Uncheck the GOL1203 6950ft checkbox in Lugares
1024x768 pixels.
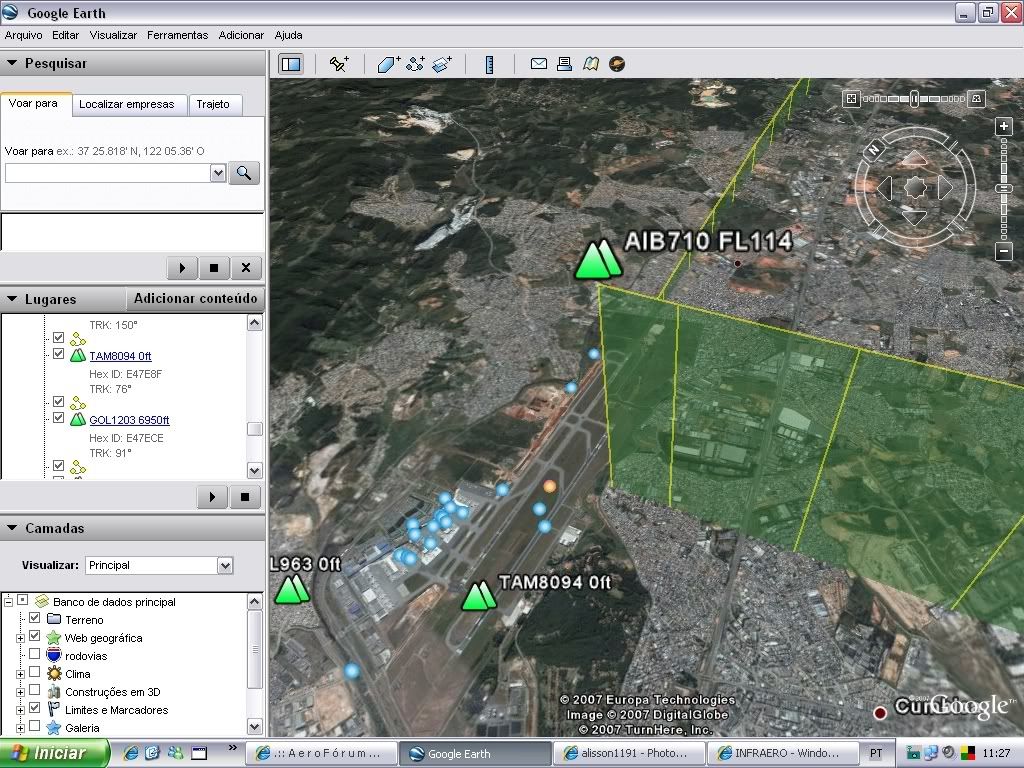click(58, 417)
